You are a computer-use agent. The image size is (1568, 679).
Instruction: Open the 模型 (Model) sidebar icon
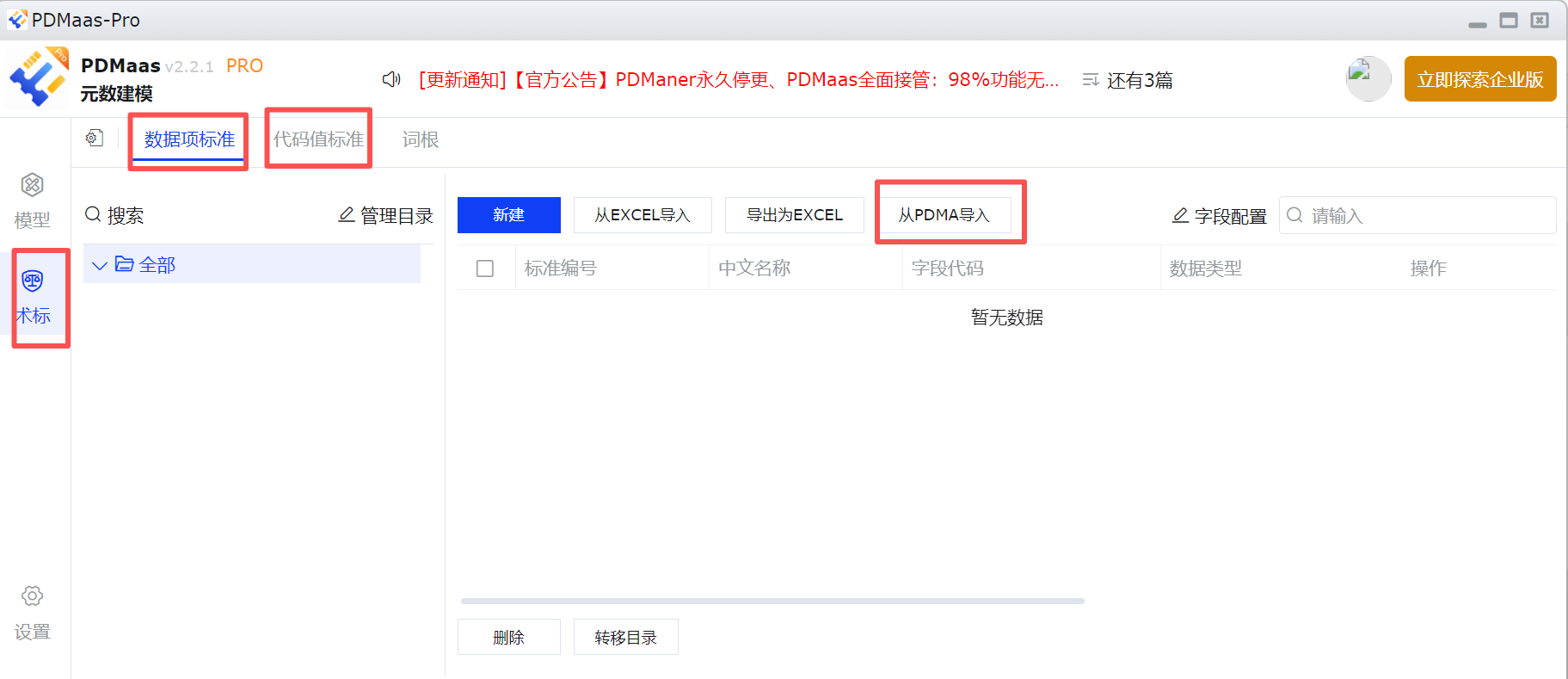click(33, 186)
